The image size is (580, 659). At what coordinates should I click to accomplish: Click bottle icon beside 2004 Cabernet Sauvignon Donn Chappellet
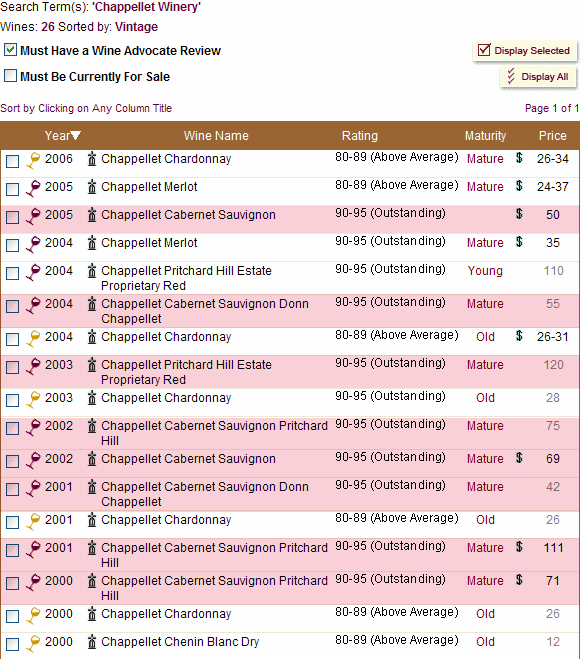tap(92, 304)
